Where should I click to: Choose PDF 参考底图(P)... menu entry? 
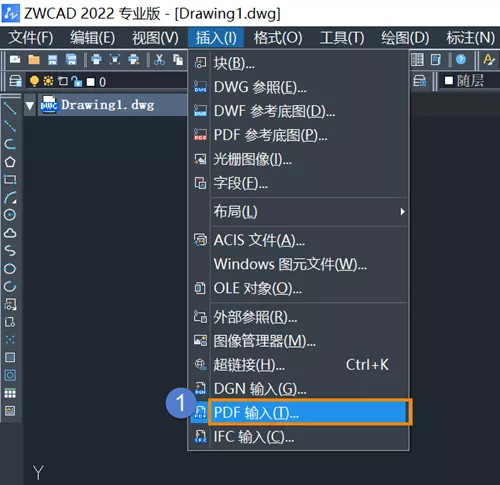pyautogui.click(x=298, y=135)
